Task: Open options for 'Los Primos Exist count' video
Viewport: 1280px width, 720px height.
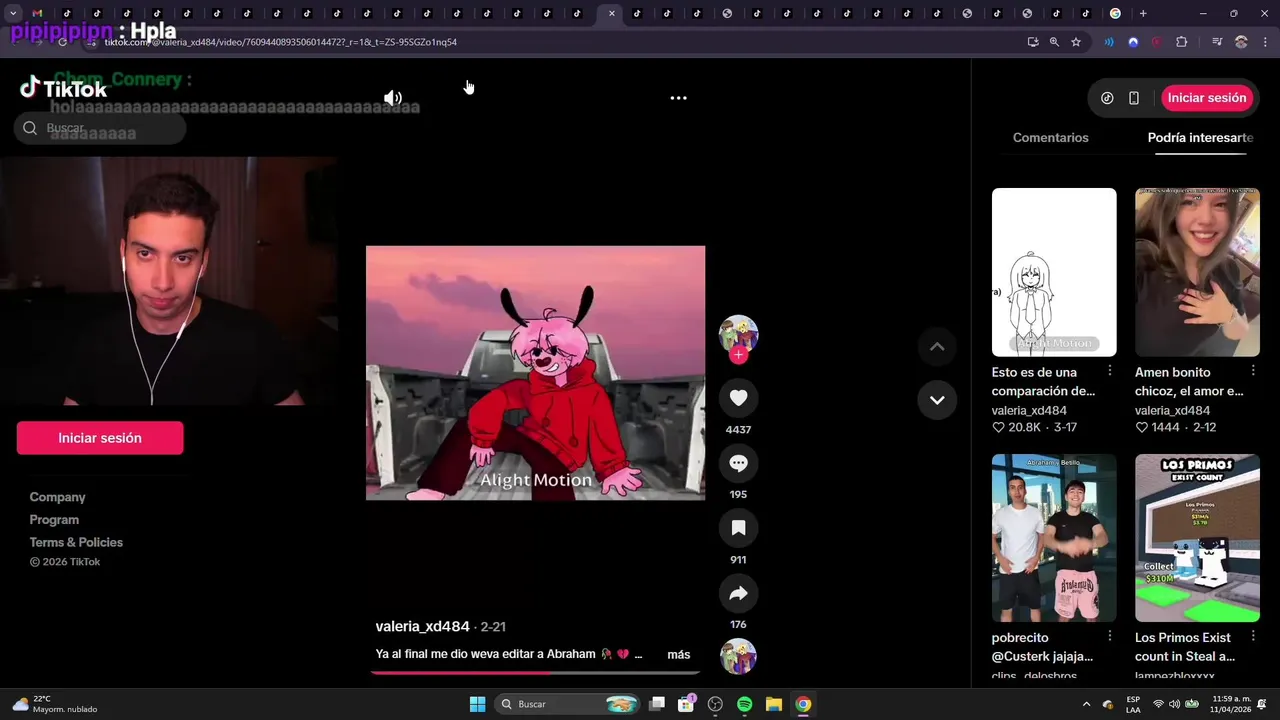Action: 1253,636
